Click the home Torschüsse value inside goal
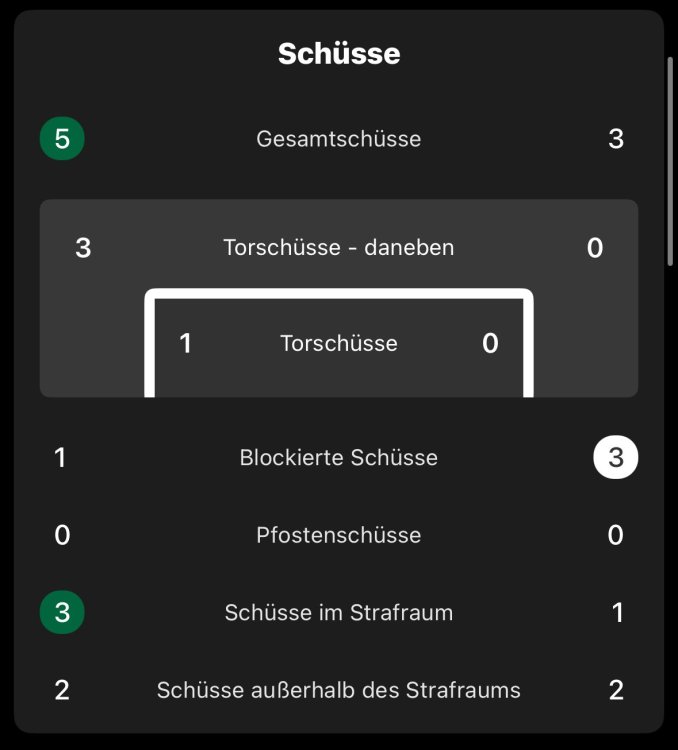678x750 pixels. point(185,343)
